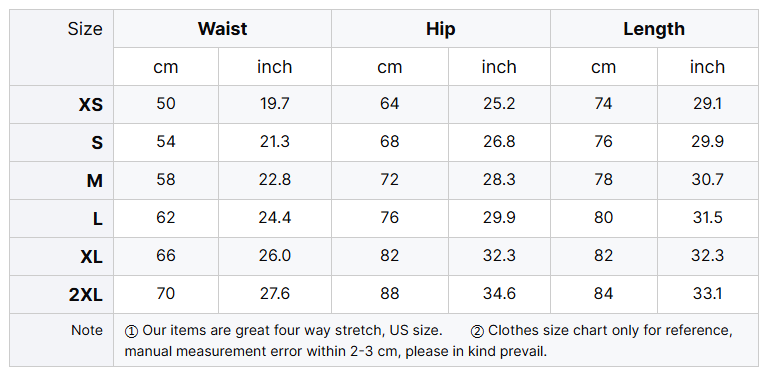
Task: Click the cm subheader under Waist
Action: [166, 67]
